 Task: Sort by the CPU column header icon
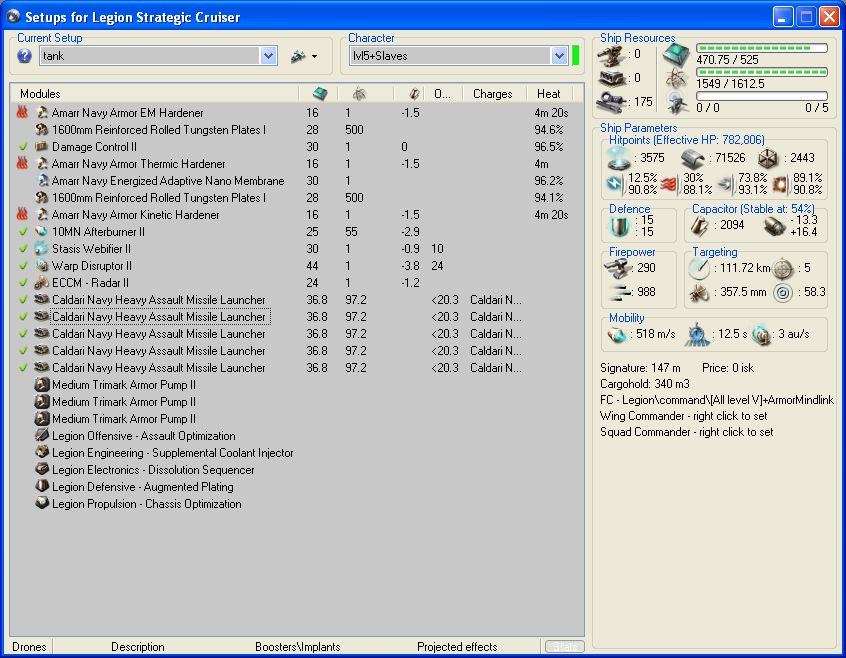click(319, 94)
